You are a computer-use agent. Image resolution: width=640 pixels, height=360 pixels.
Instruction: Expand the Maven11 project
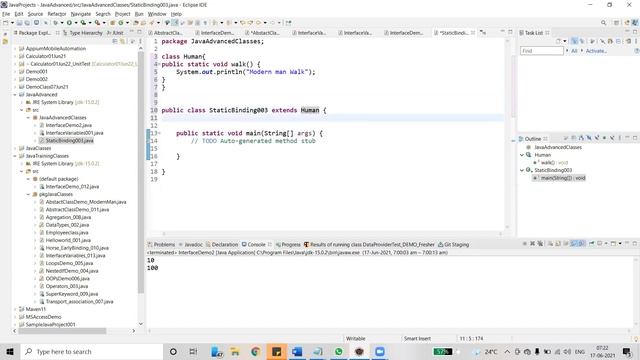[x=15, y=309]
